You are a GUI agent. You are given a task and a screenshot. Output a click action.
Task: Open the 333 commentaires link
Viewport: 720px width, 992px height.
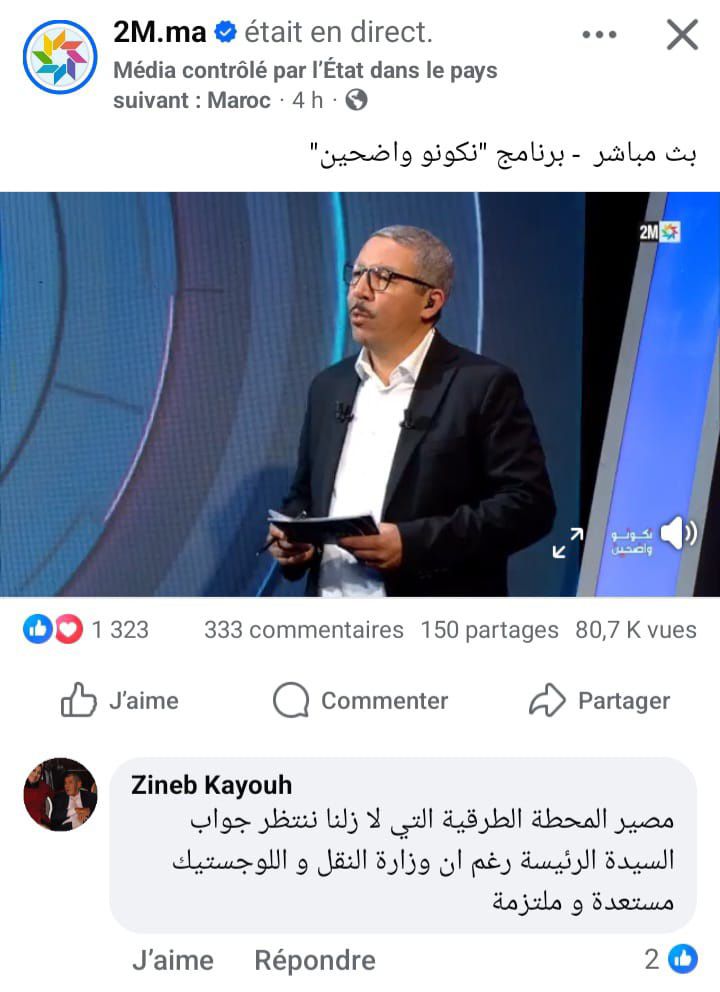(x=304, y=629)
